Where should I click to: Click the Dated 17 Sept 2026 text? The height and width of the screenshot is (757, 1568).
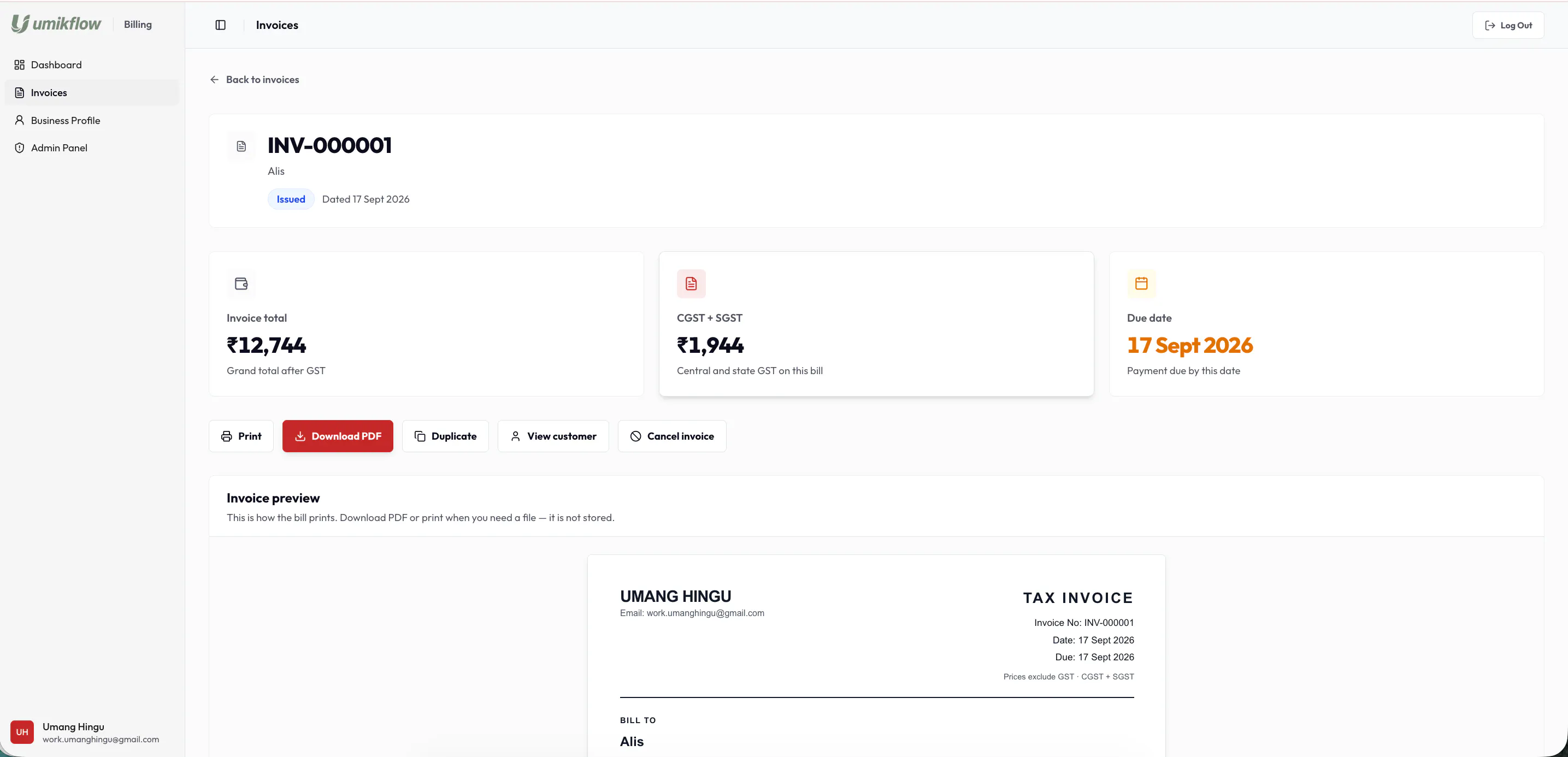366,199
